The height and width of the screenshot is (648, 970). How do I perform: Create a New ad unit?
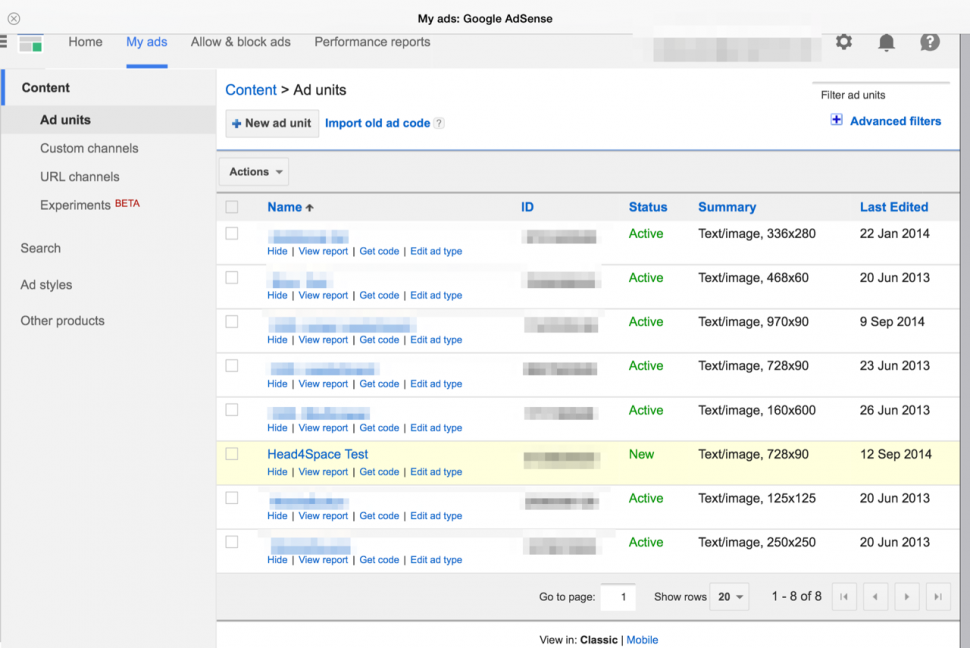[272, 123]
